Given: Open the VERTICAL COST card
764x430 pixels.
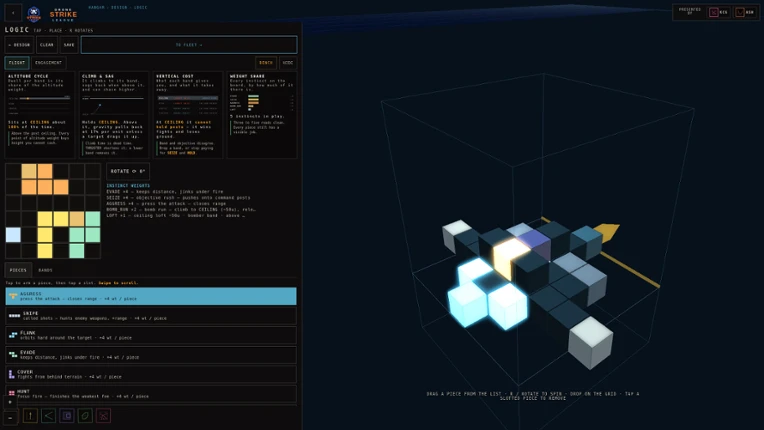Looking at the screenshot, I should click(x=188, y=115).
